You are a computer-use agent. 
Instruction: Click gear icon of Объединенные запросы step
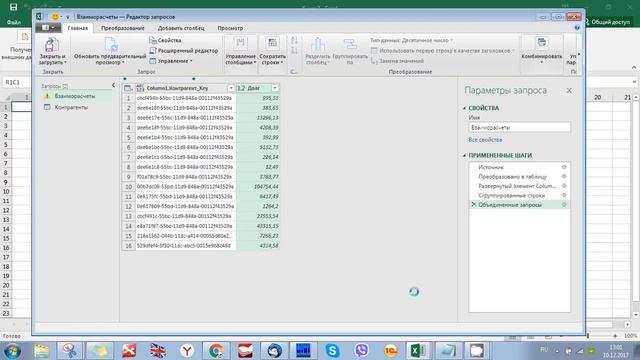point(564,204)
